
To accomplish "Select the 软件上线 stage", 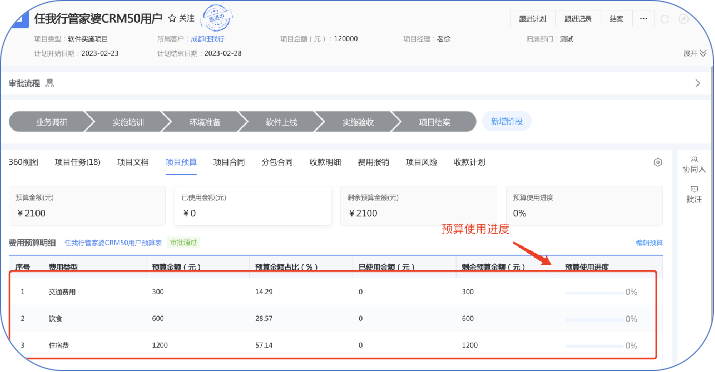I will (x=281, y=122).
